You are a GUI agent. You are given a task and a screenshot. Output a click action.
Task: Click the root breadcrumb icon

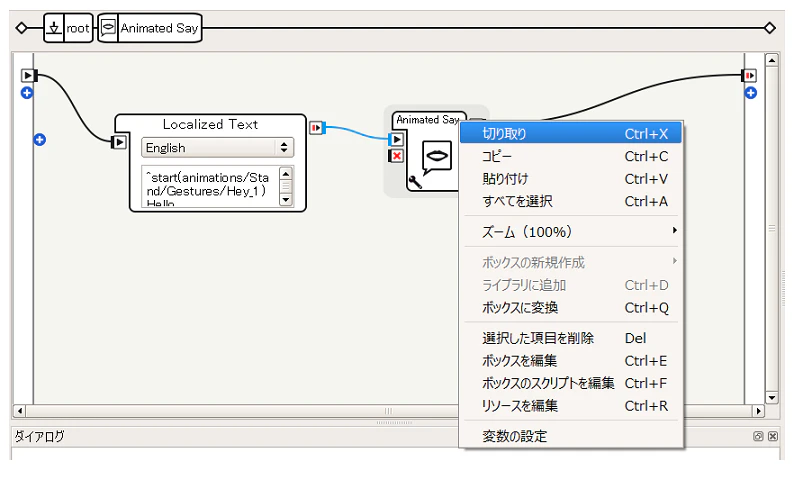pyautogui.click(x=54, y=28)
